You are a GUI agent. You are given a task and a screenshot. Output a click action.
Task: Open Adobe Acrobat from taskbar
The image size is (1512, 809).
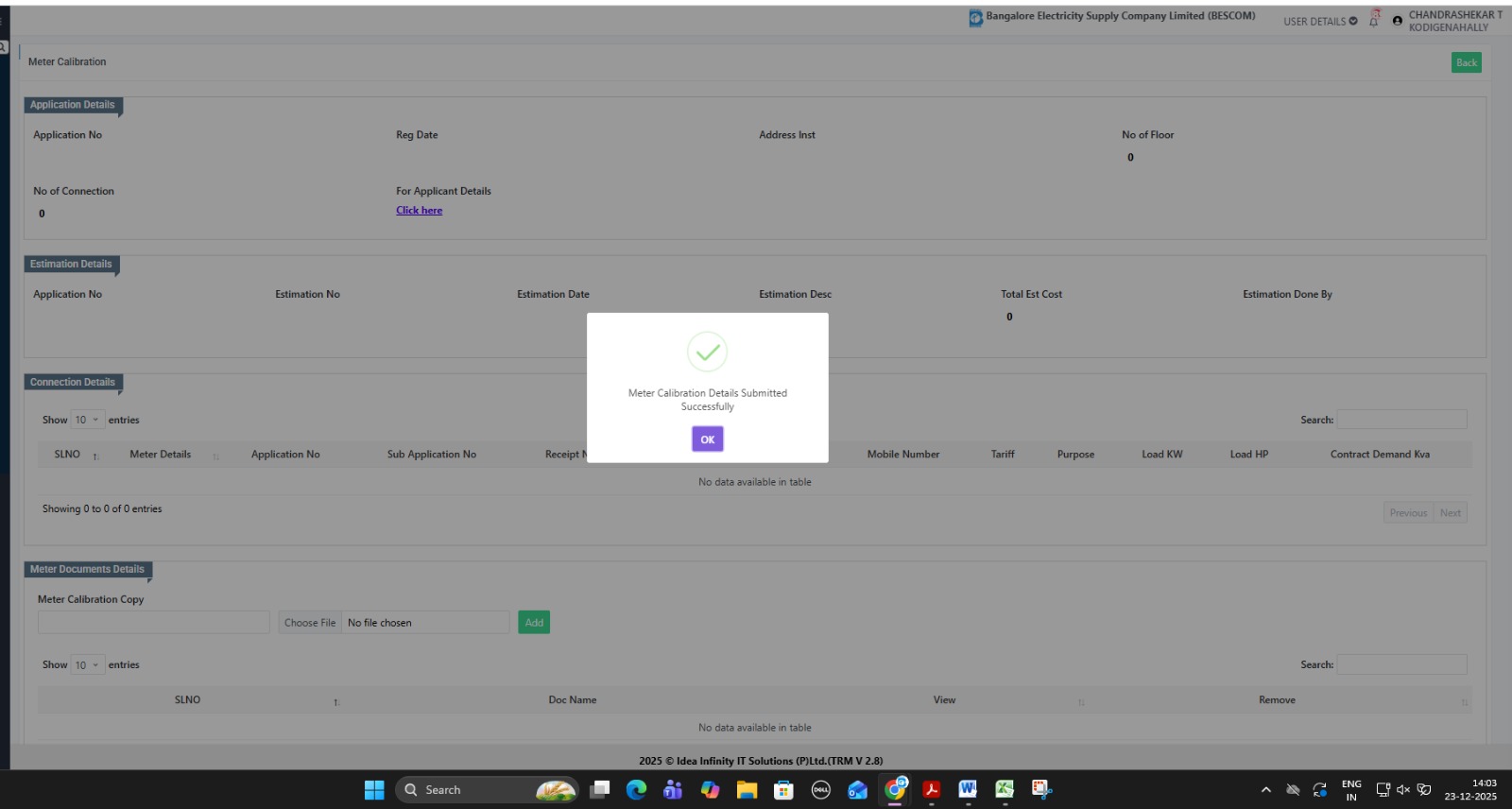pyautogui.click(x=932, y=790)
